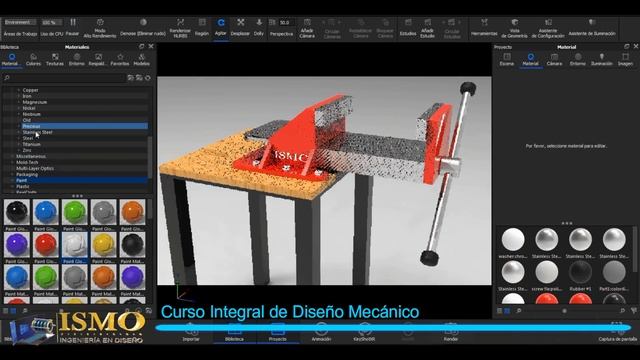Switch to library Favoritos tab

[120, 60]
